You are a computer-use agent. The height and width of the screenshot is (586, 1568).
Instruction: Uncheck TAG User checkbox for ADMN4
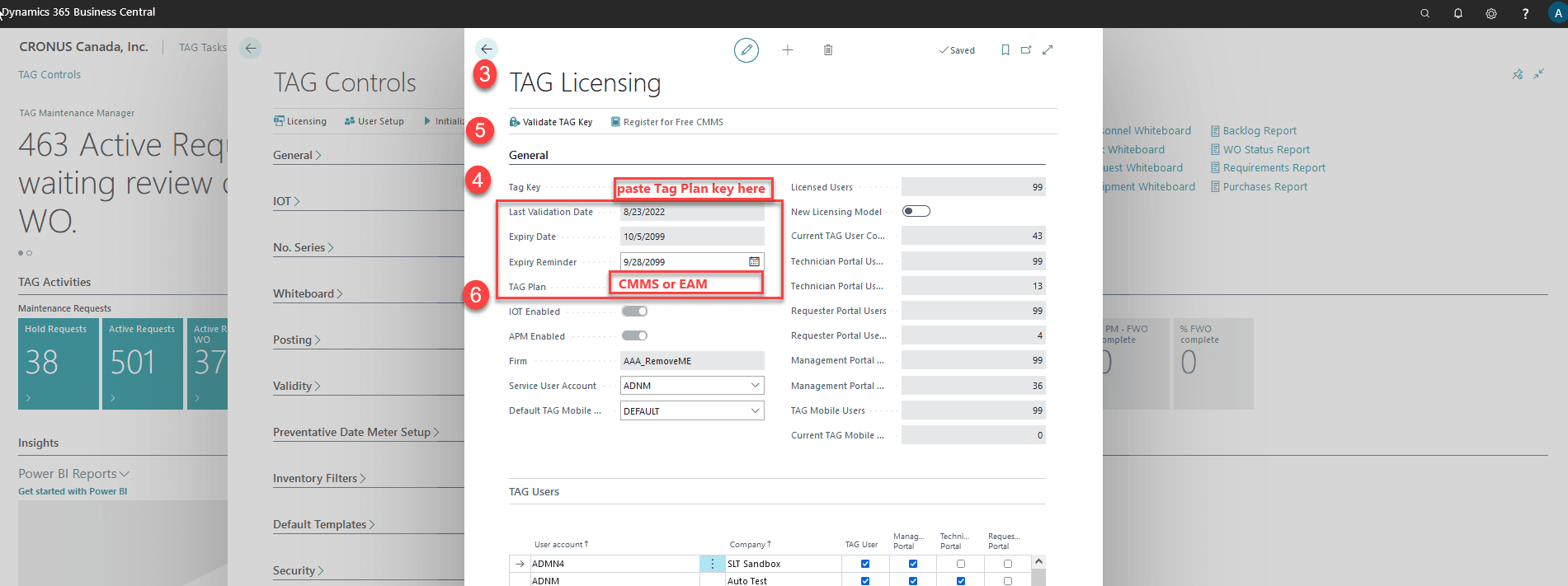click(x=864, y=564)
